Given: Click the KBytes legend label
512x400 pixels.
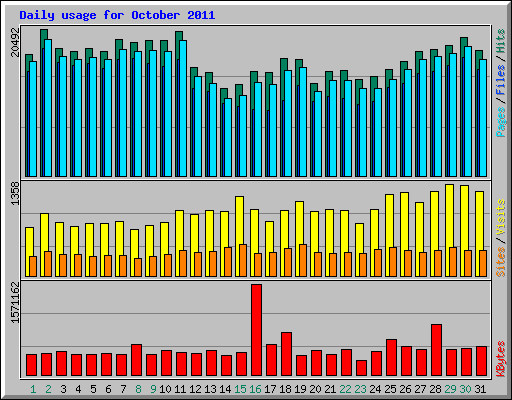Looking at the screenshot, I should tap(500, 359).
